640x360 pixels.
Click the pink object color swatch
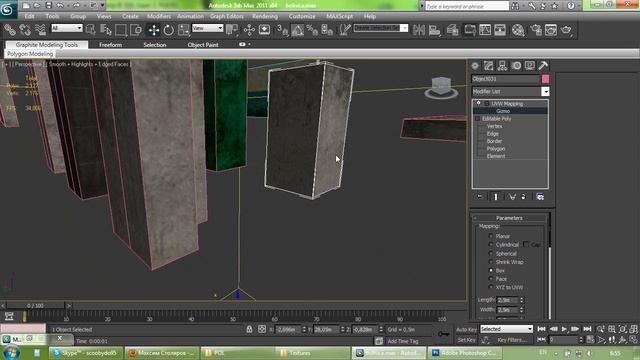[545, 79]
